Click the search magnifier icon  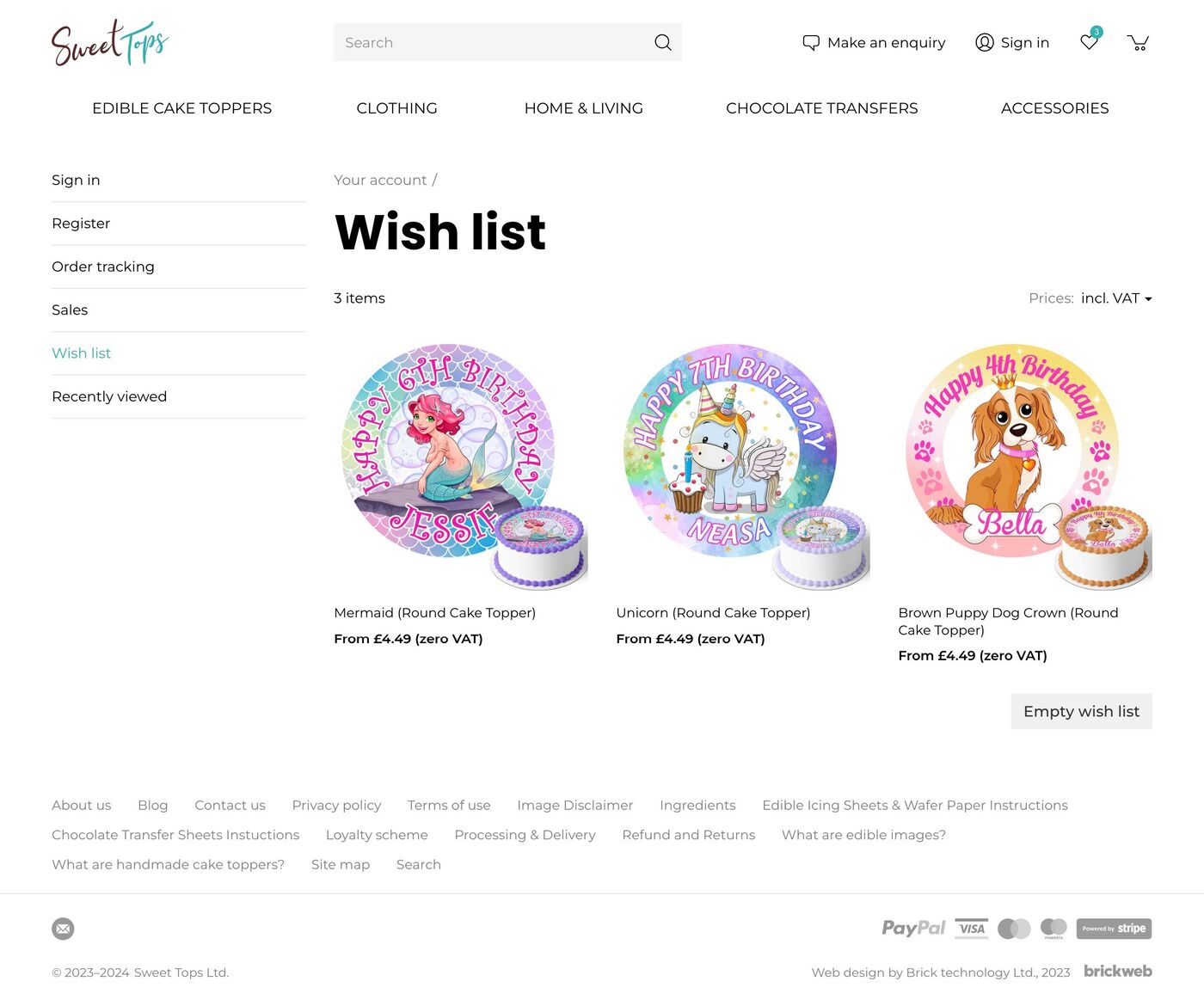(x=662, y=42)
